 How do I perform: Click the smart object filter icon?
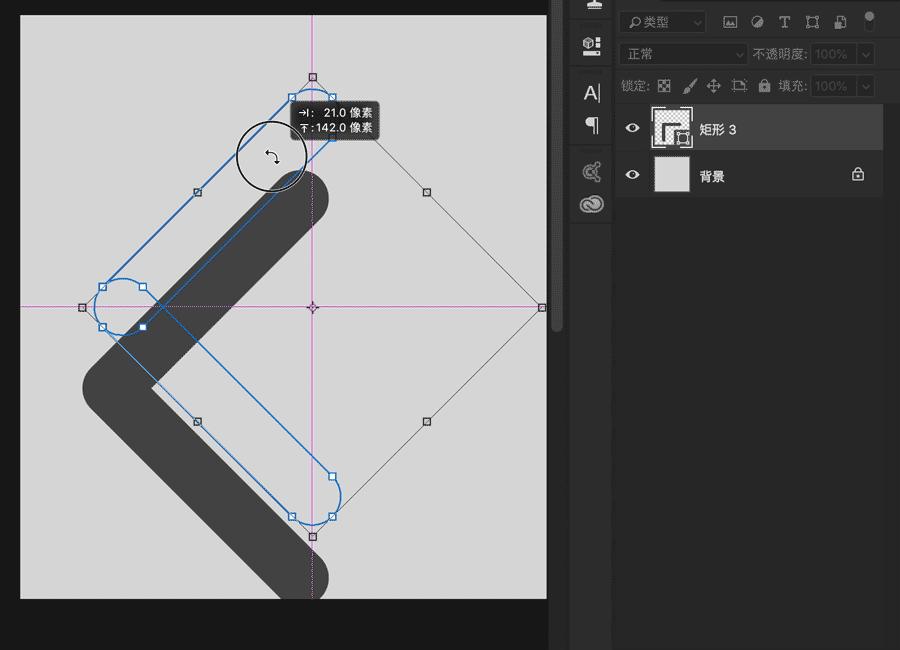coord(840,22)
